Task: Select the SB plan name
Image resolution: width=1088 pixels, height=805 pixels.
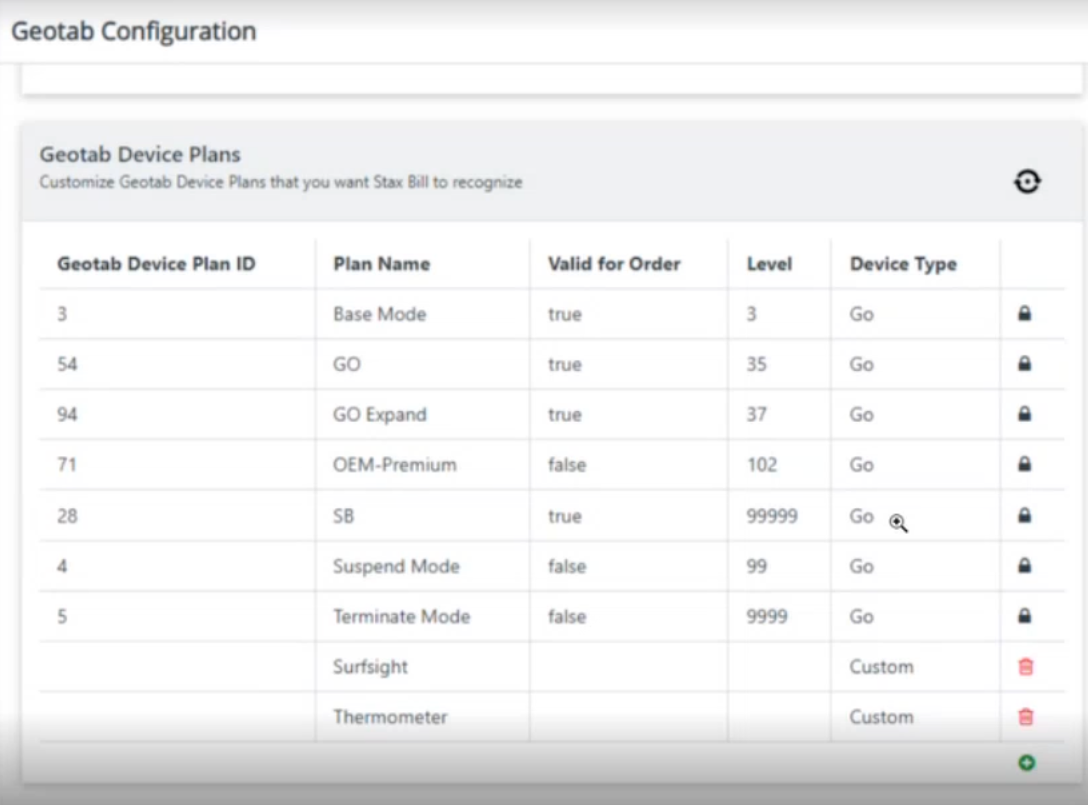Action: point(343,516)
